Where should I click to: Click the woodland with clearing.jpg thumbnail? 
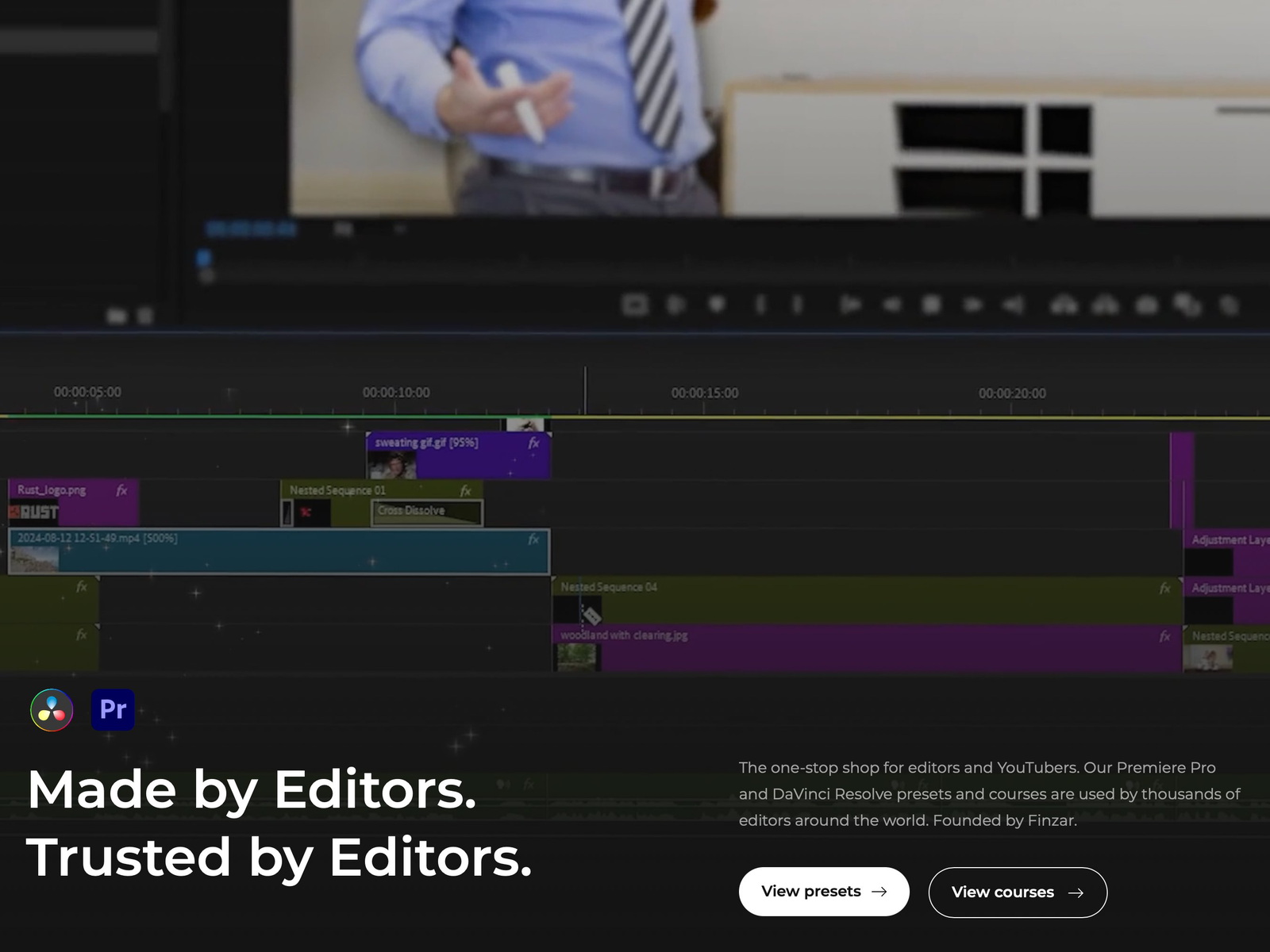tap(577, 658)
